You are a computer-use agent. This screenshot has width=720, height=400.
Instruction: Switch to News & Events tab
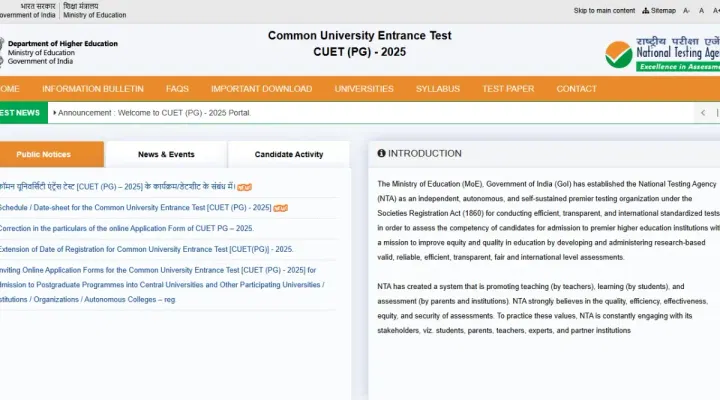pos(166,155)
